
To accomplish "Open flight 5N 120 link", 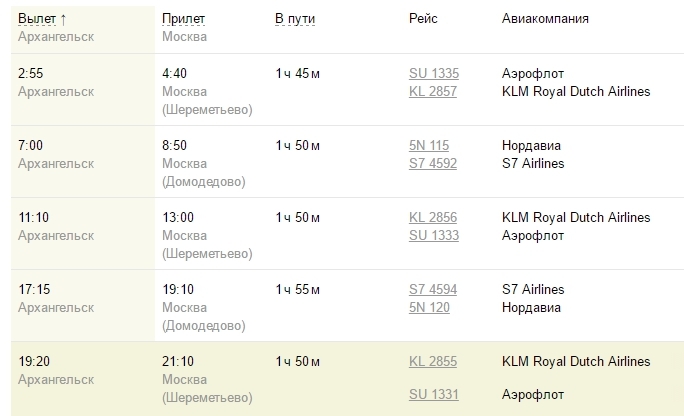I will 429,307.
